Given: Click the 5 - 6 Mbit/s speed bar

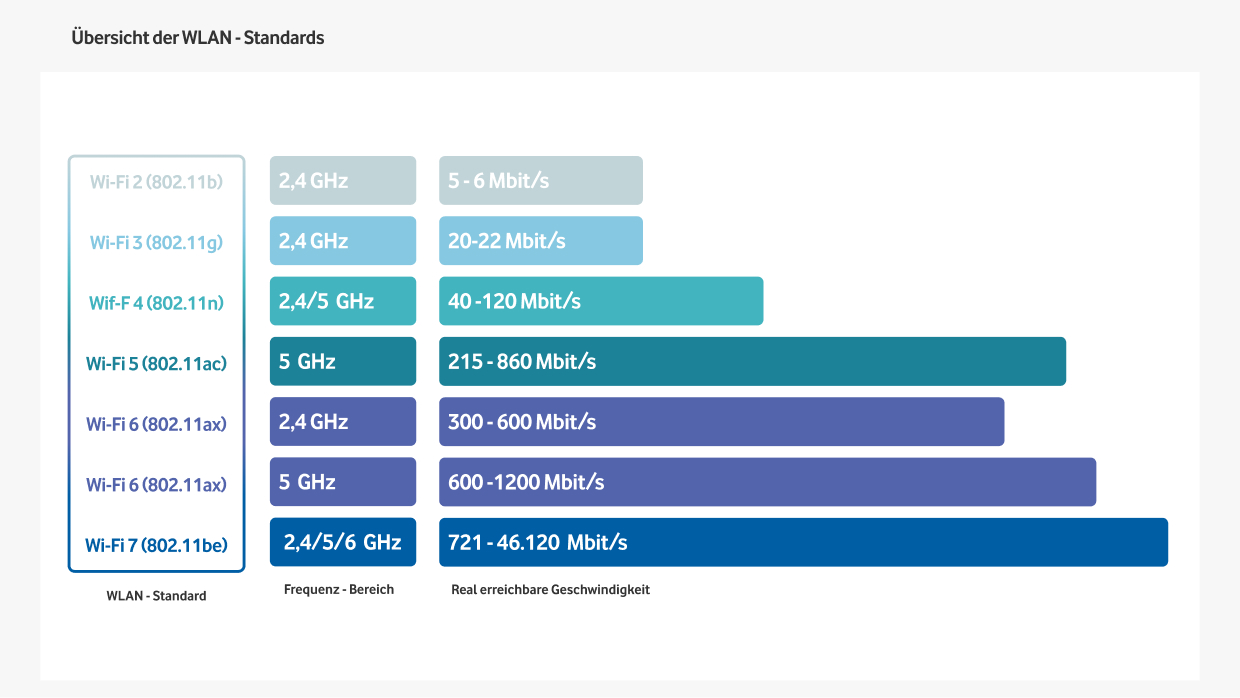Looking at the screenshot, I should point(540,181).
